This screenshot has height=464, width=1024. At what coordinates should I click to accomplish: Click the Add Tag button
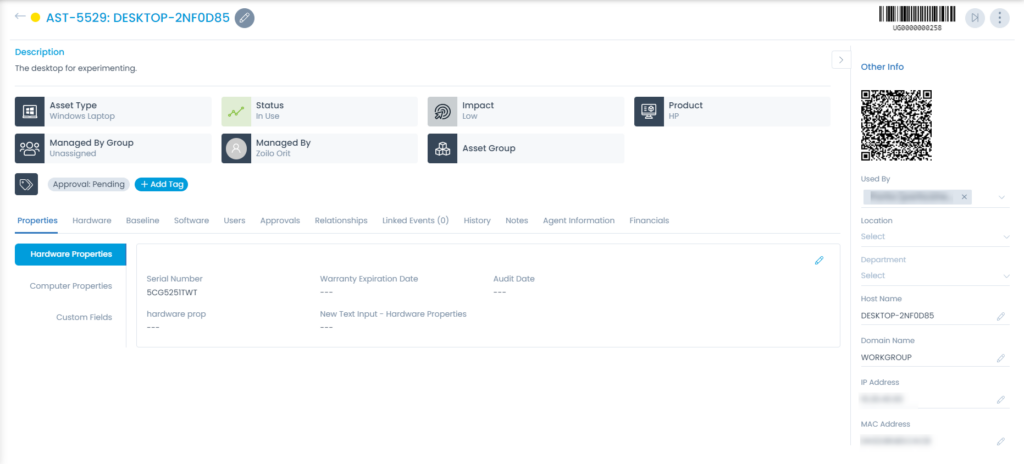161,184
